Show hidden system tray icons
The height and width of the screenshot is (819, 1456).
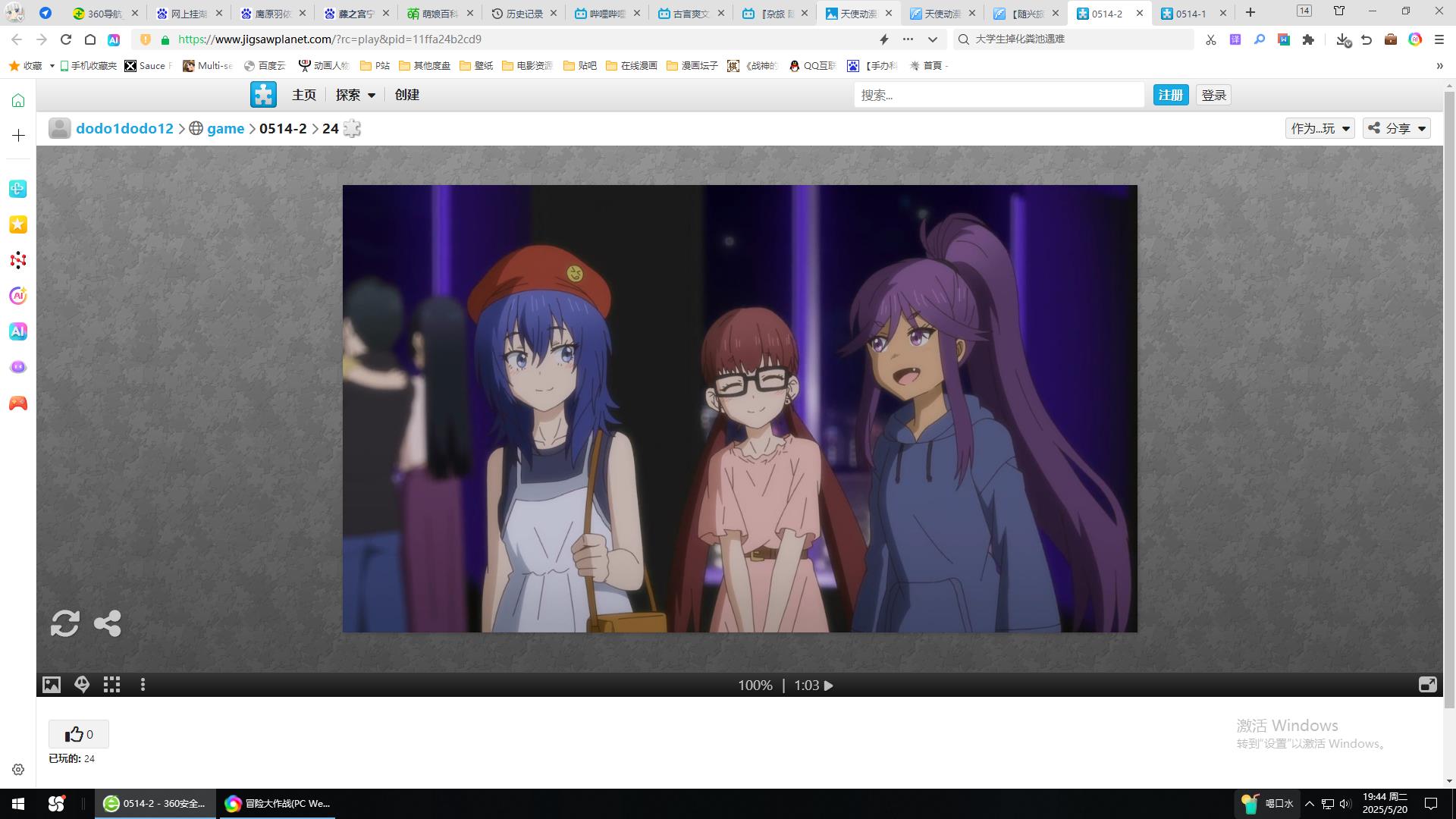[1310, 804]
